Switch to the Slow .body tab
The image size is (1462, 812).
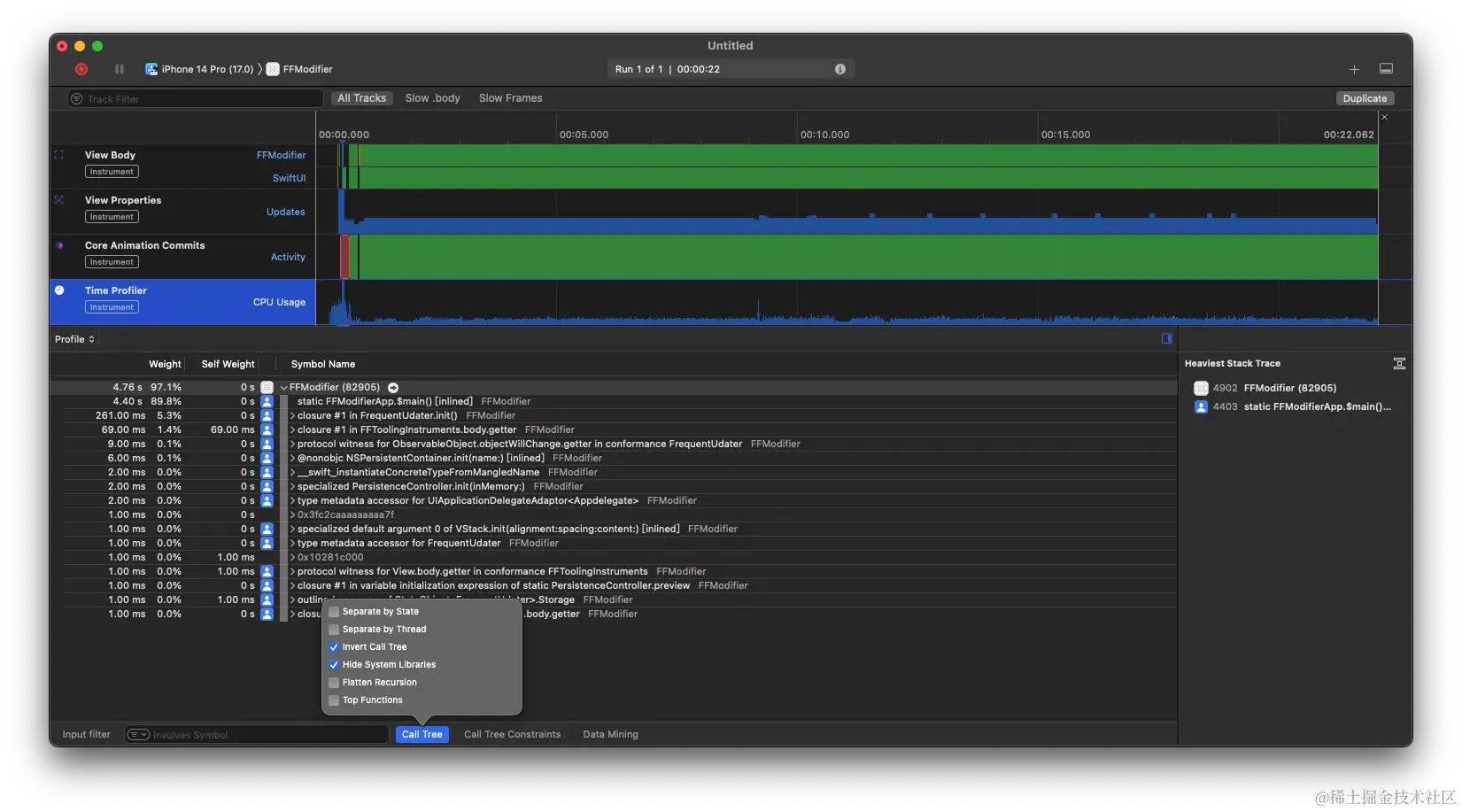point(433,98)
